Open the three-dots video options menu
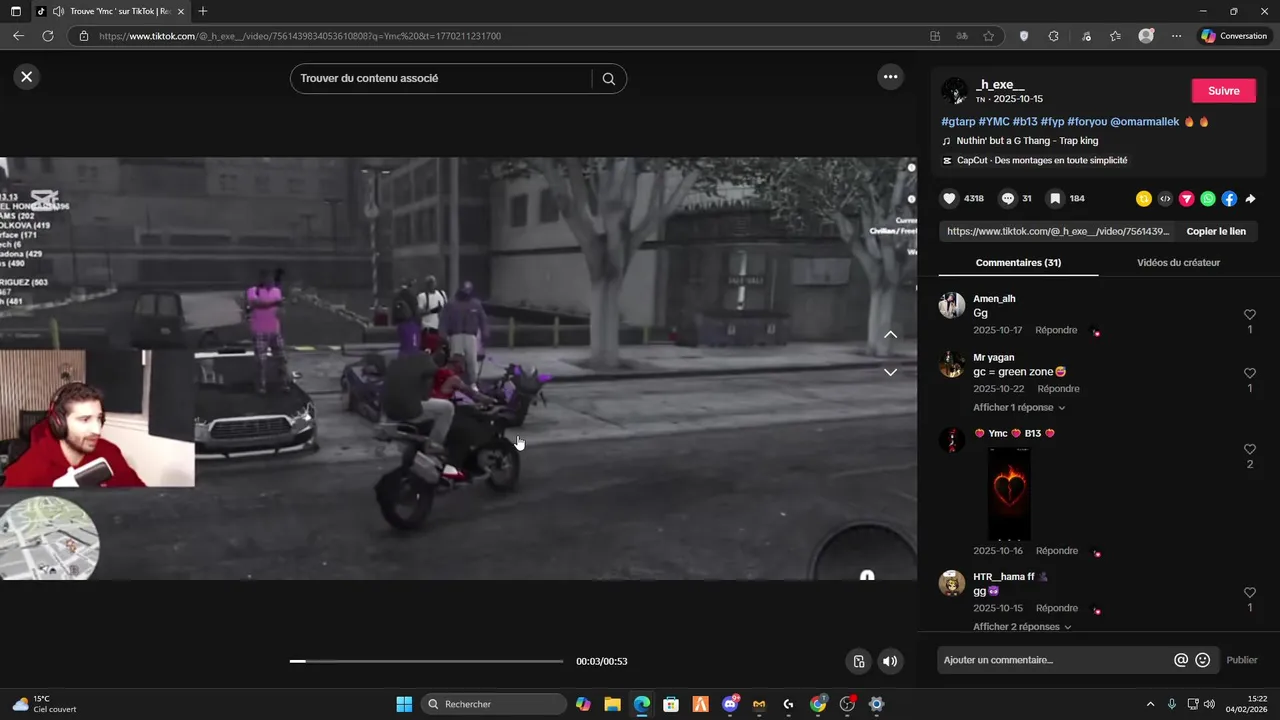 [890, 77]
